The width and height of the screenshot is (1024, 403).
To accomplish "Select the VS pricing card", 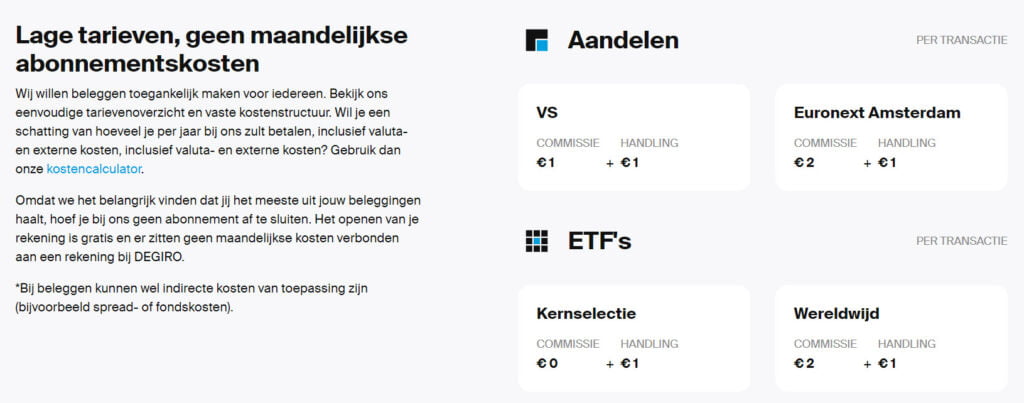I will 633,137.
